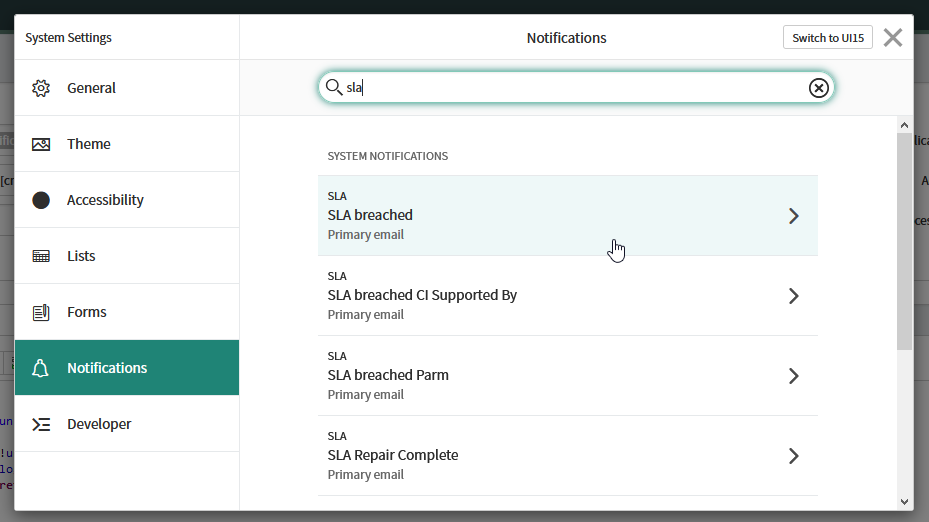Viewport: 929px width, 522px height.
Task: Click the magnifier search icon
Action: tap(334, 87)
